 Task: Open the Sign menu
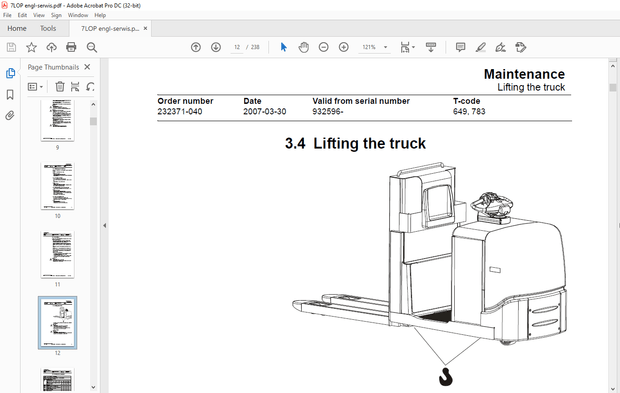coord(56,15)
